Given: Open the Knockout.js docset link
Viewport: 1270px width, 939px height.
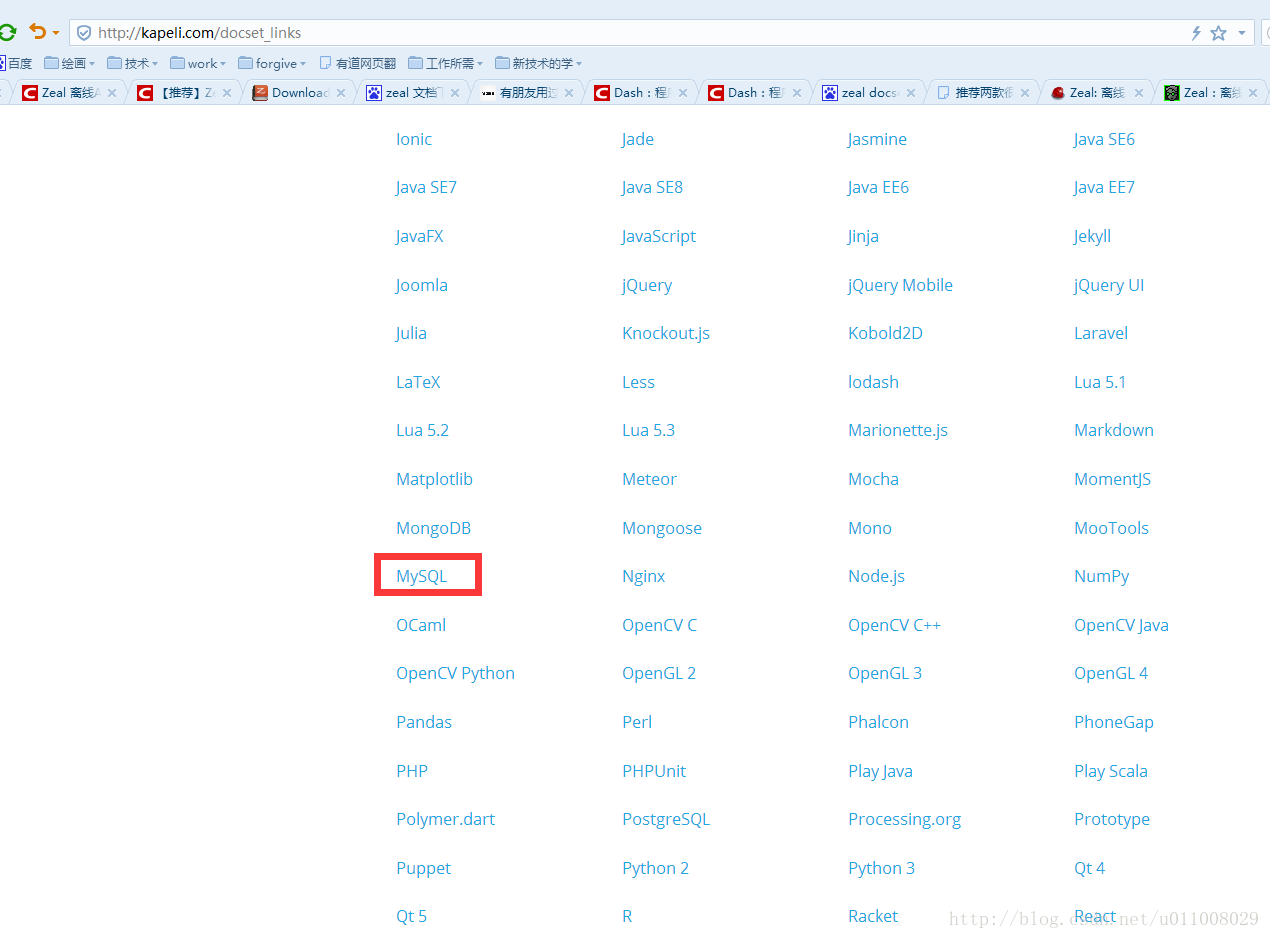Looking at the screenshot, I should [666, 333].
